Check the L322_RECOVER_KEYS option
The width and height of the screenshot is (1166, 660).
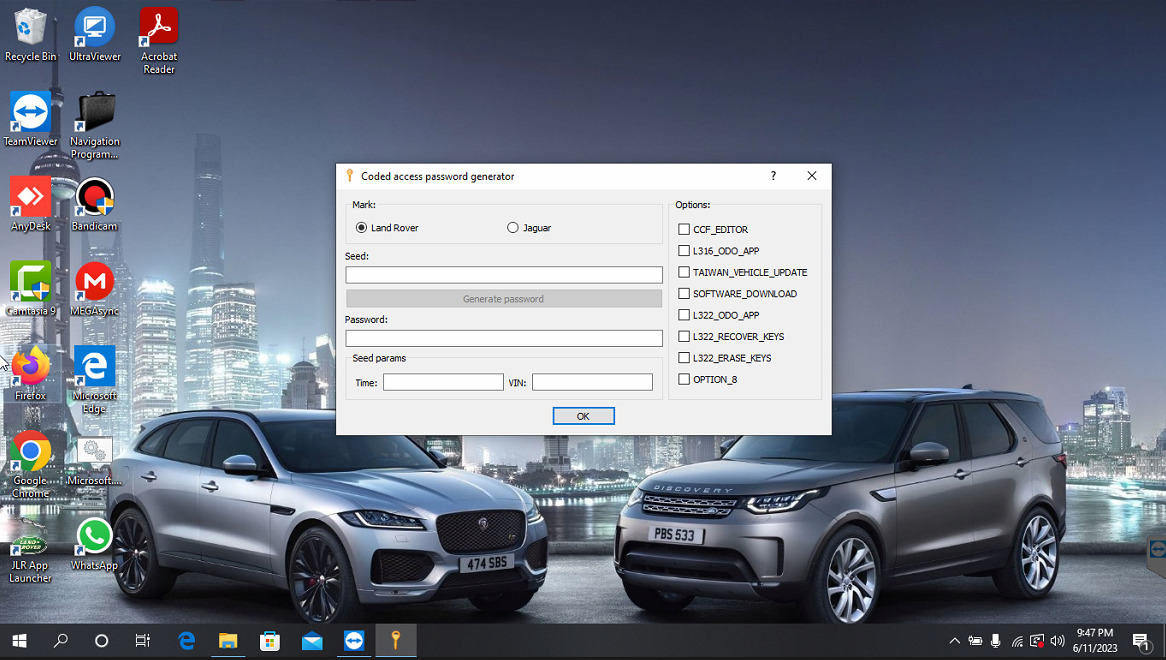point(684,337)
